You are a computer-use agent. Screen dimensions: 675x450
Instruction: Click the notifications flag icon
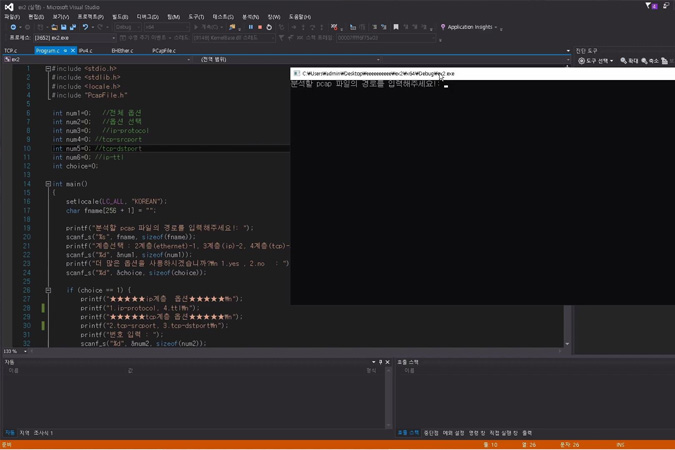[x=647, y=6]
